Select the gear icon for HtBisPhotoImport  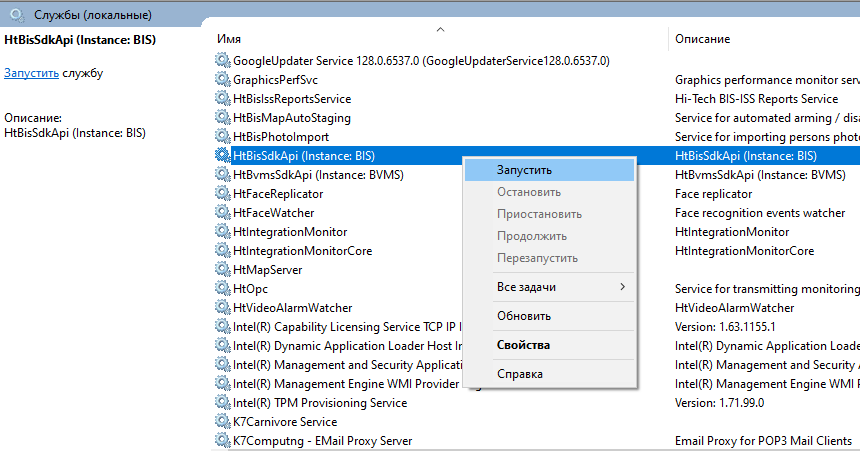[222, 137]
